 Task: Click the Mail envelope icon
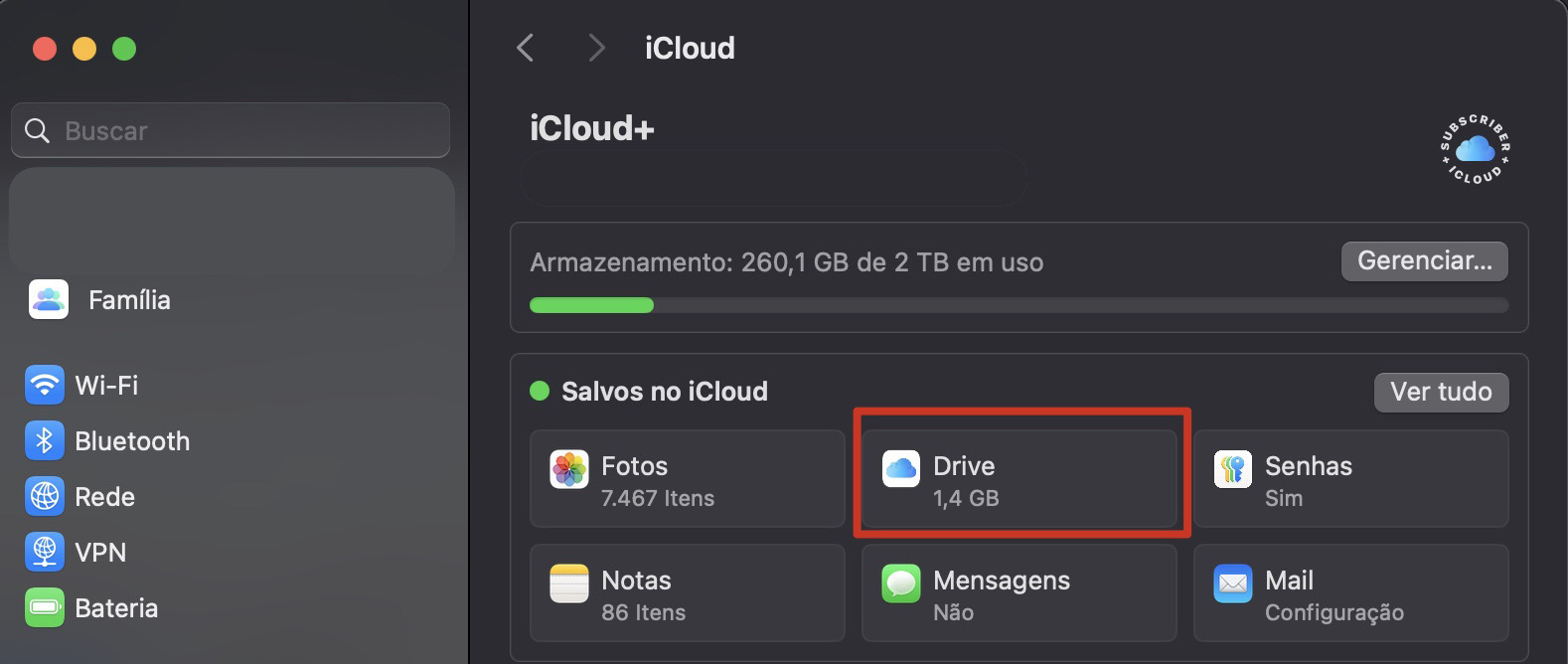[1232, 584]
